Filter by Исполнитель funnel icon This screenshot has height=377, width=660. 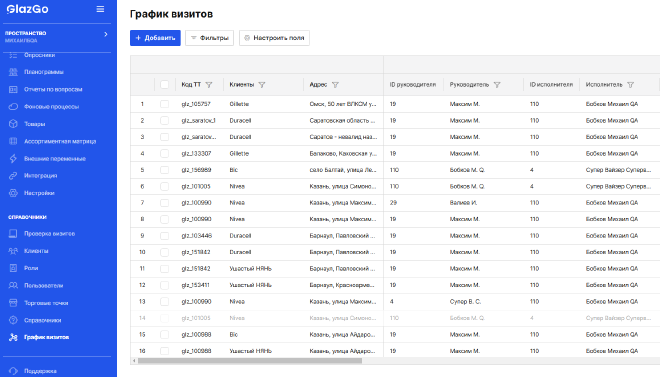pyautogui.click(x=630, y=85)
